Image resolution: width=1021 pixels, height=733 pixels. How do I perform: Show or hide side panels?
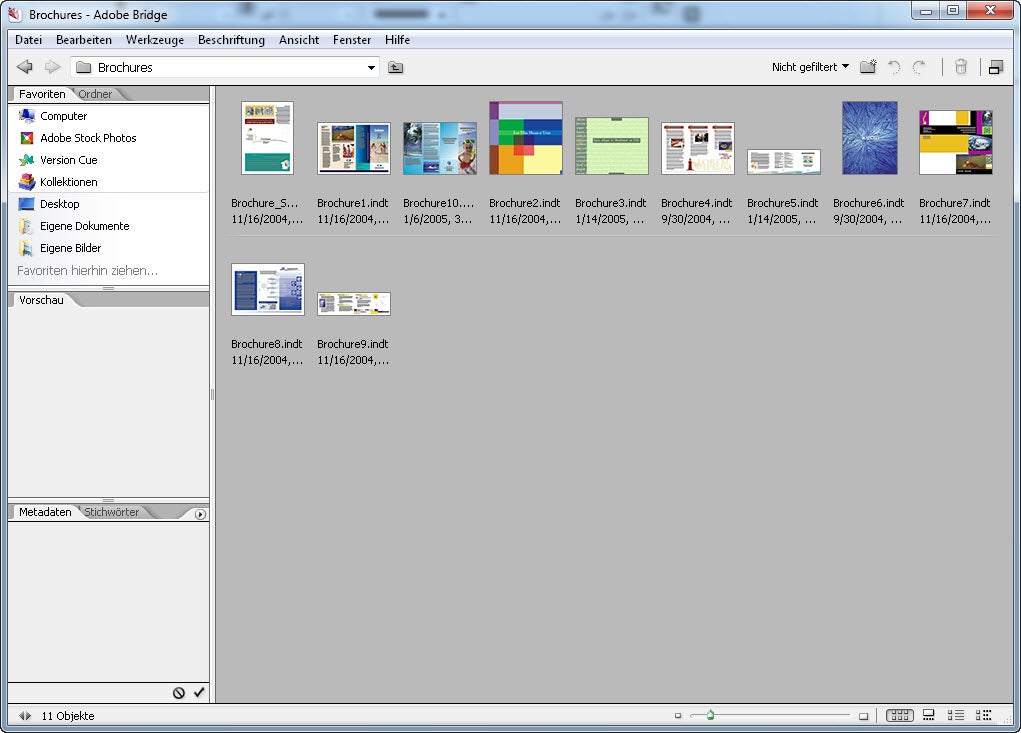[25, 716]
